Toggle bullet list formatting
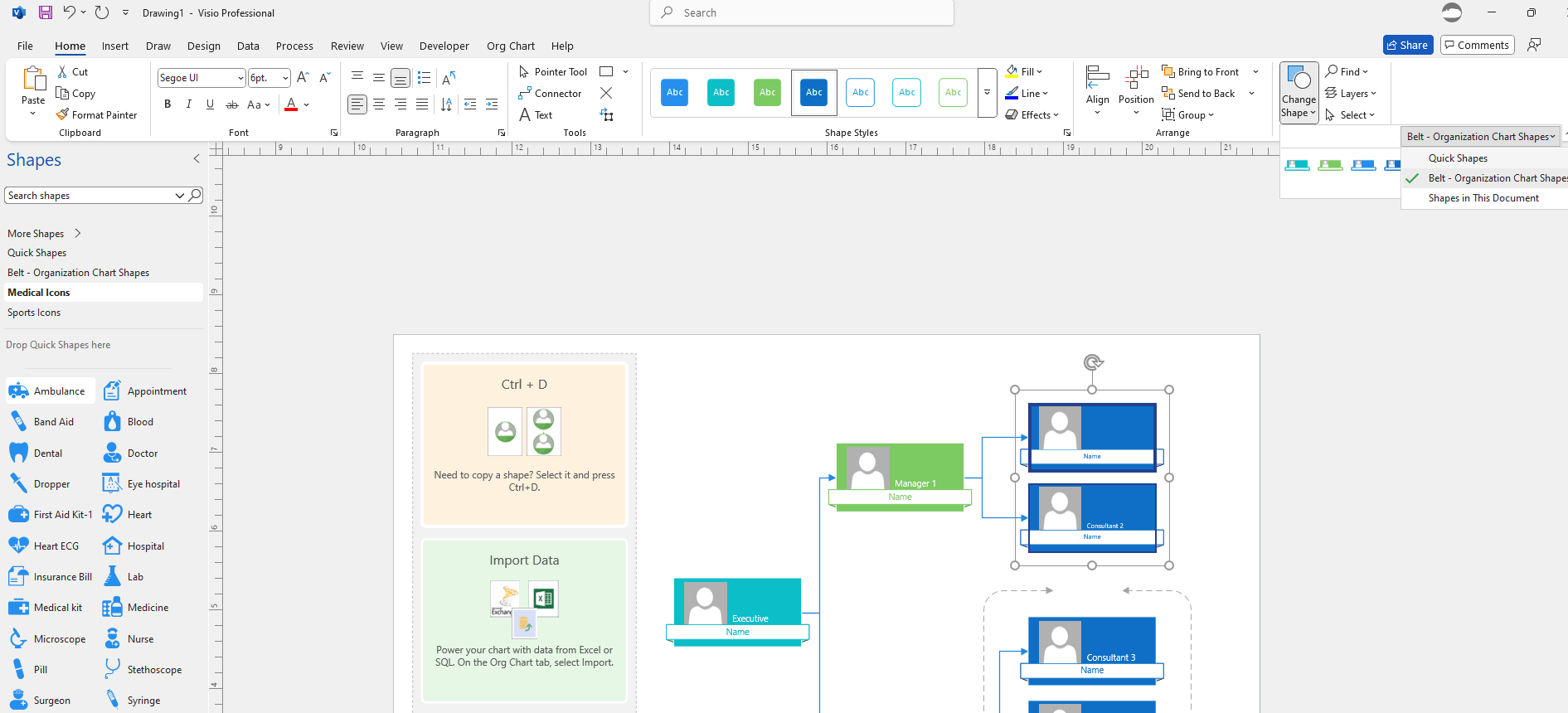Viewport: 1568px width, 713px height. 425,78
